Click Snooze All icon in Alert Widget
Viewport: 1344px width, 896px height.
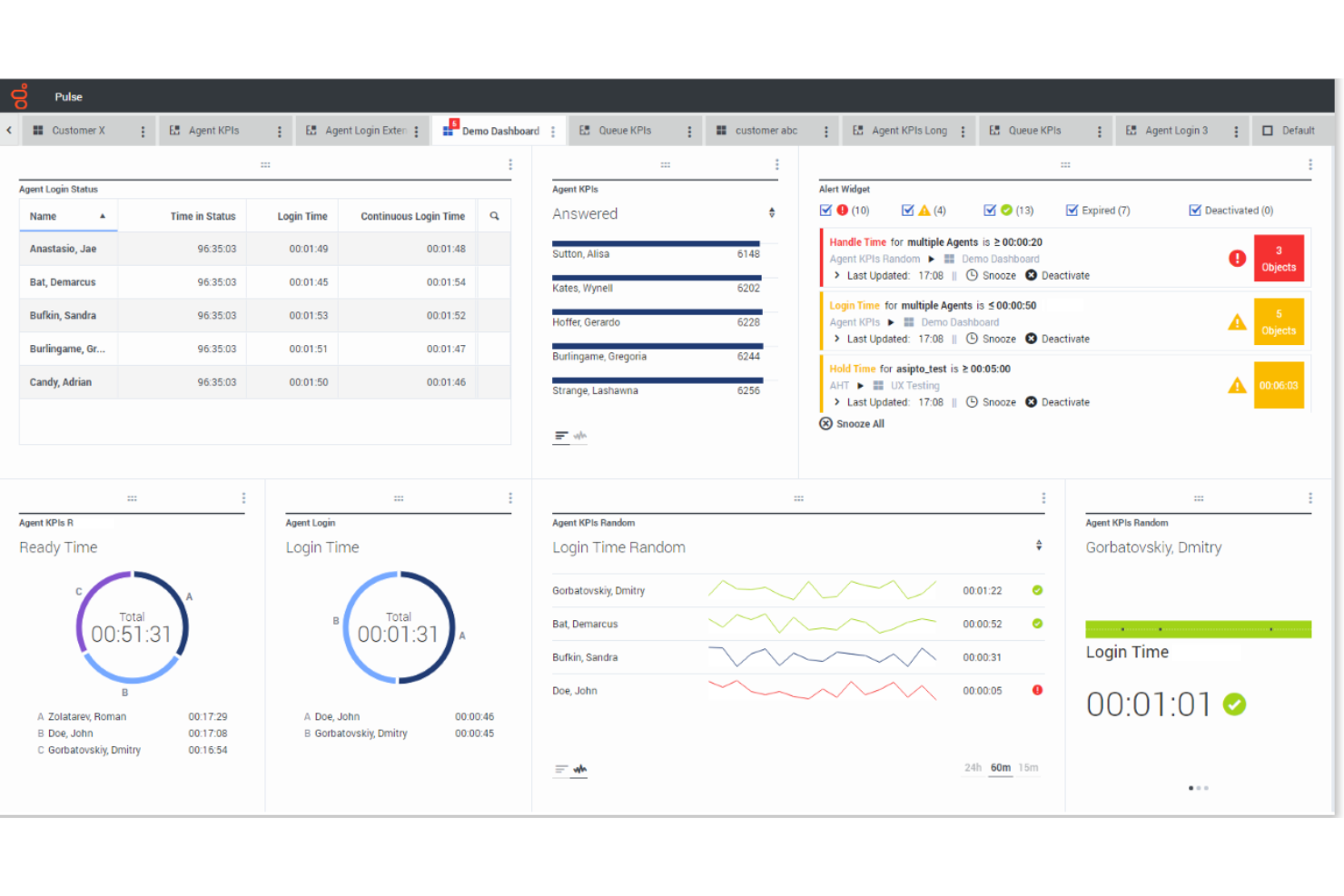(x=825, y=423)
